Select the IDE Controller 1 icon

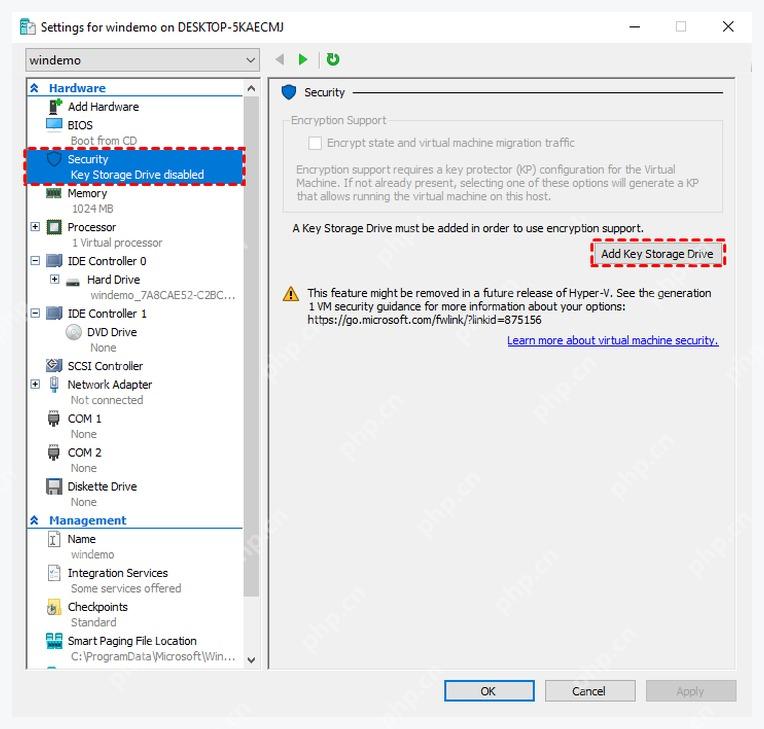click(54, 313)
